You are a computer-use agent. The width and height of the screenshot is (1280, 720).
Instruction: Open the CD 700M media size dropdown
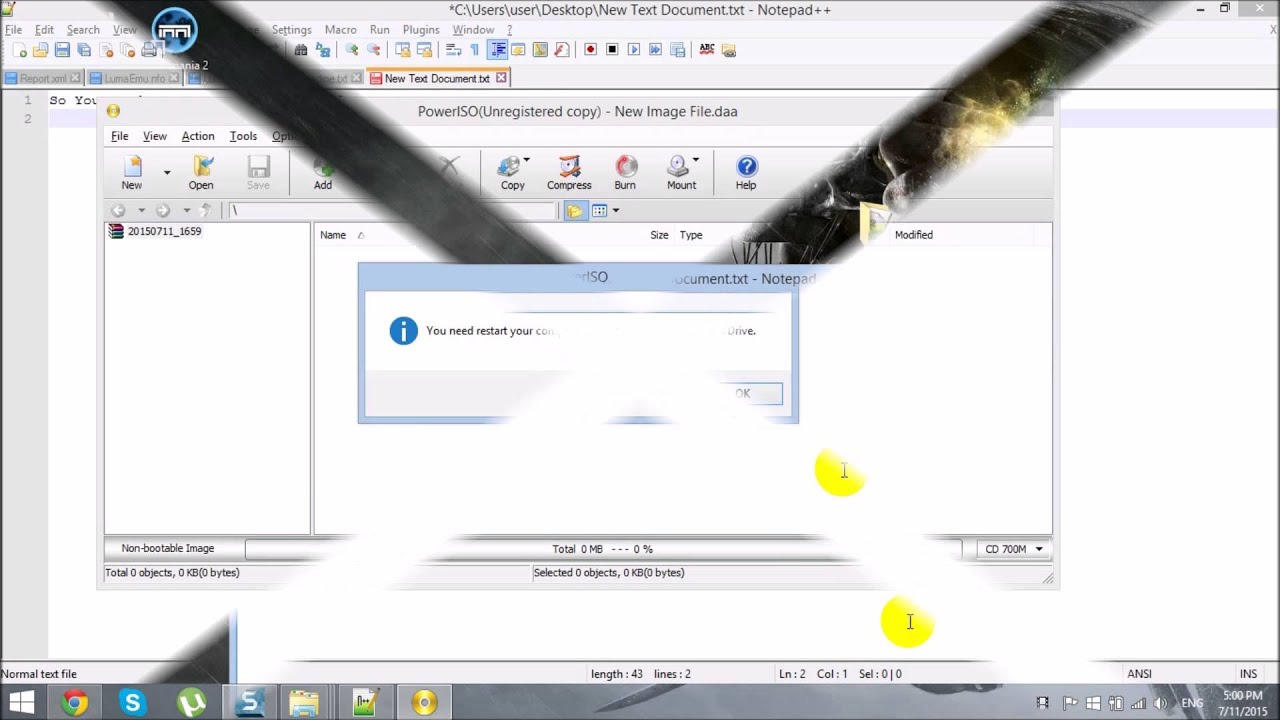click(1013, 549)
